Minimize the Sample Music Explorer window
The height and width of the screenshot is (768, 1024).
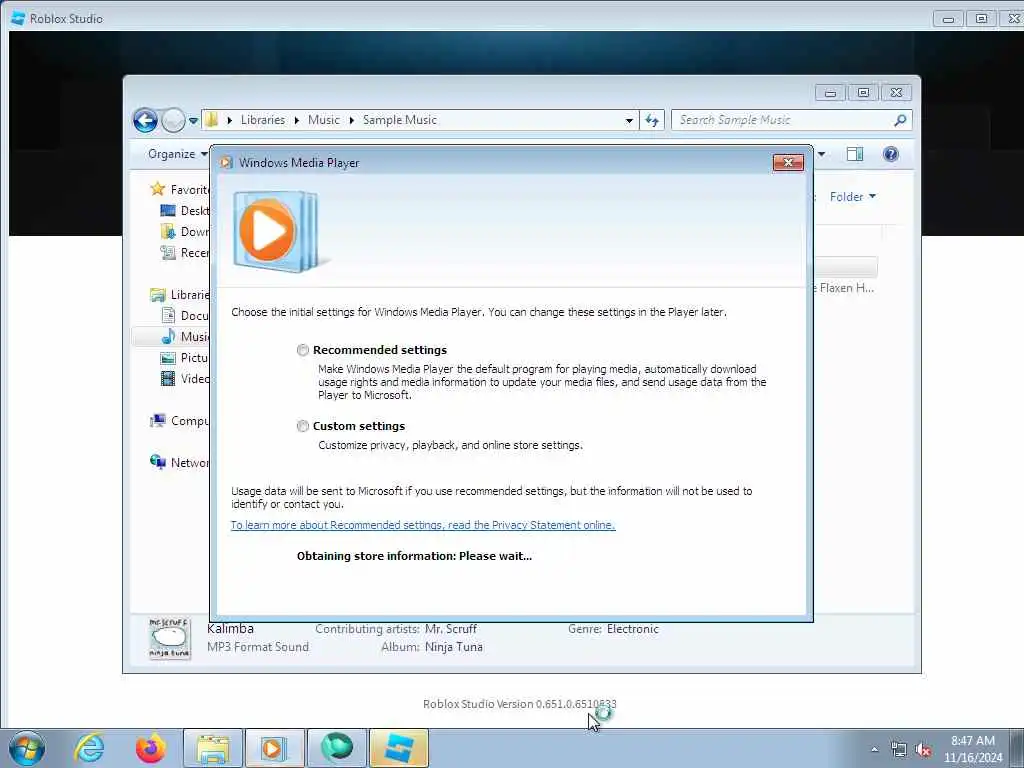point(830,93)
